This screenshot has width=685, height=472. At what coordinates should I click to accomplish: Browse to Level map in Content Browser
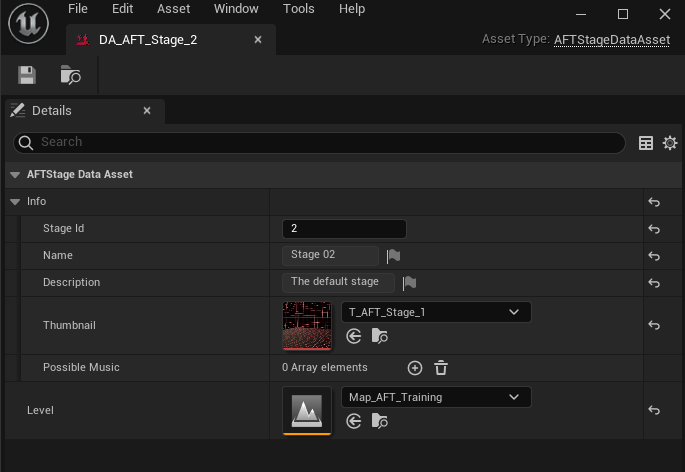[379, 422]
